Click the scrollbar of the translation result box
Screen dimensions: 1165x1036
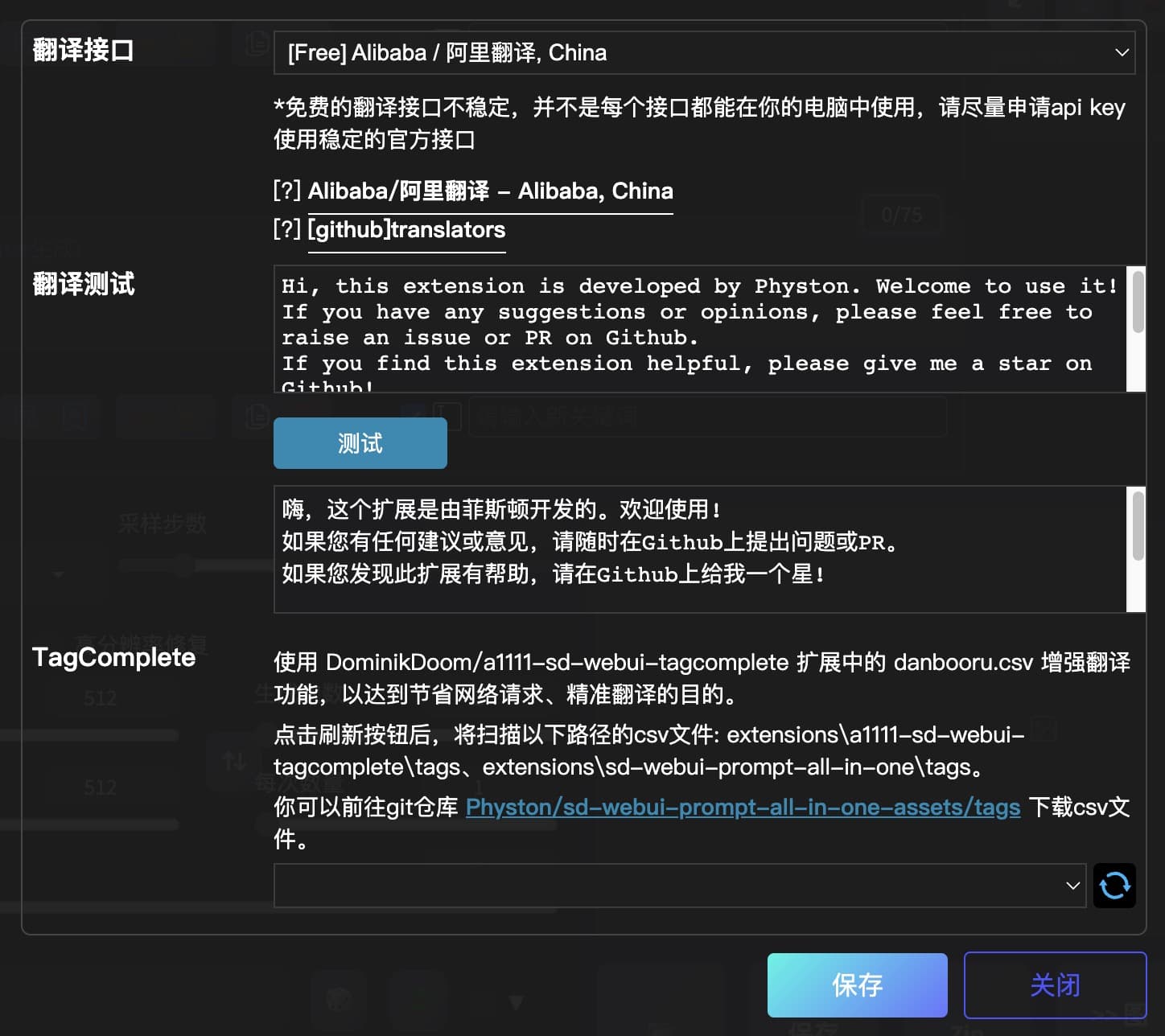[x=1137, y=526]
